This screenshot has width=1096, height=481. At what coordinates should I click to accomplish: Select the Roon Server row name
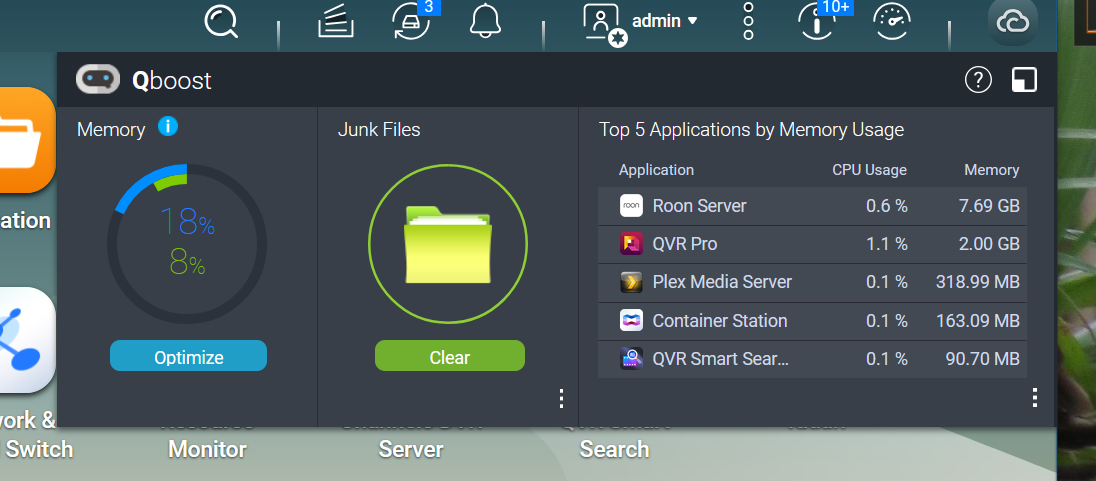tap(699, 206)
